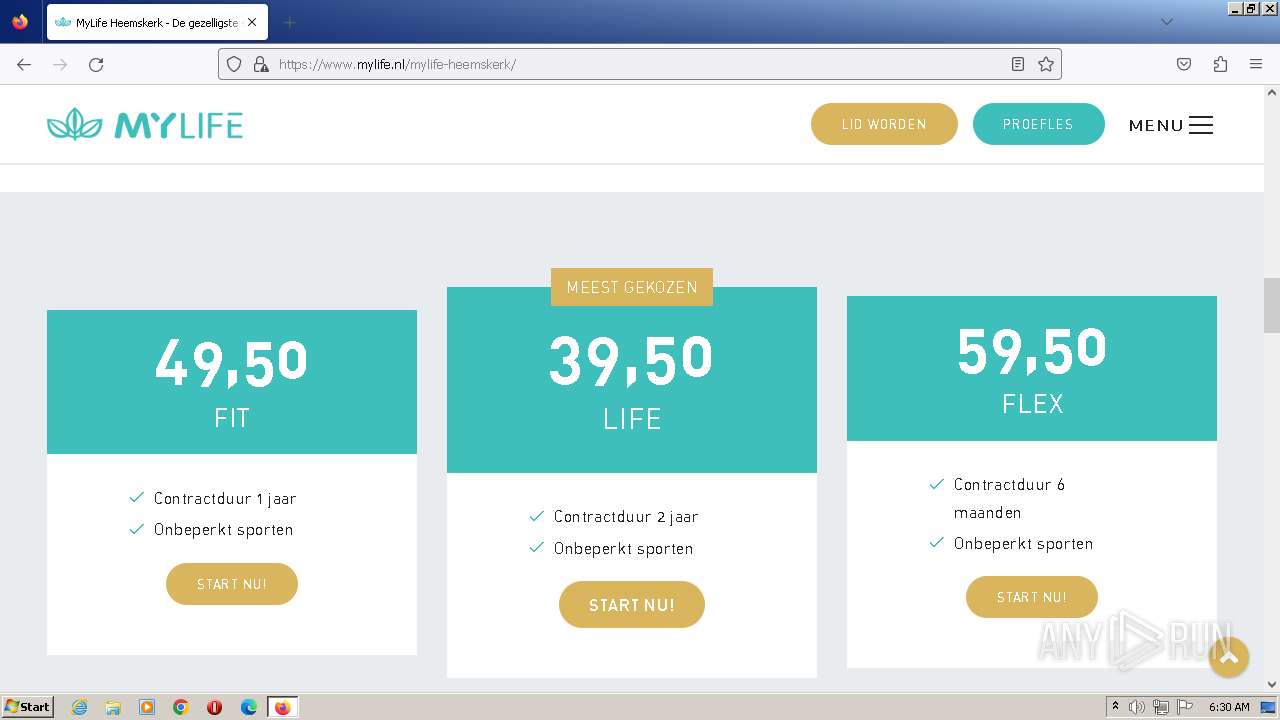
Task: Click the Firefox logo icon in title bar
Action: 20,22
